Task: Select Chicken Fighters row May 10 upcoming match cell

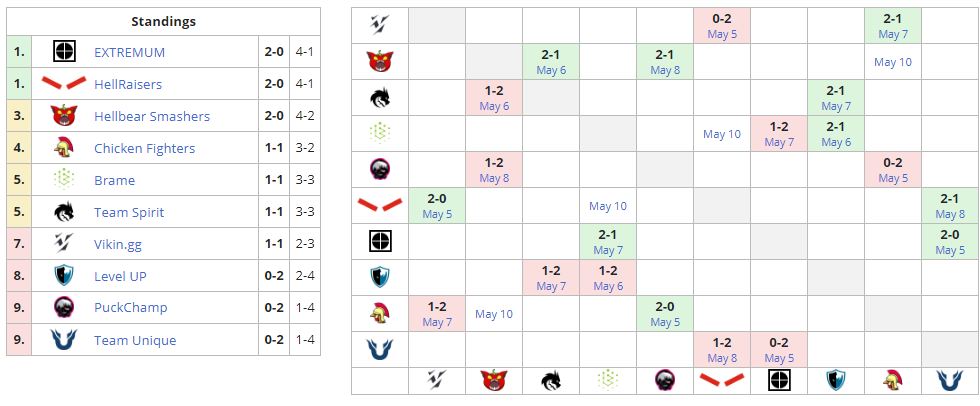Action: click(x=493, y=314)
